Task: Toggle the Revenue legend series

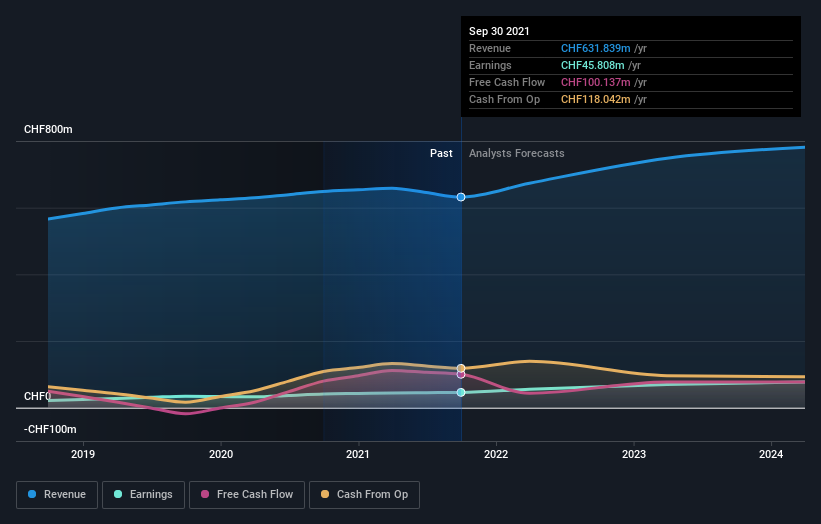Action: (x=57, y=495)
